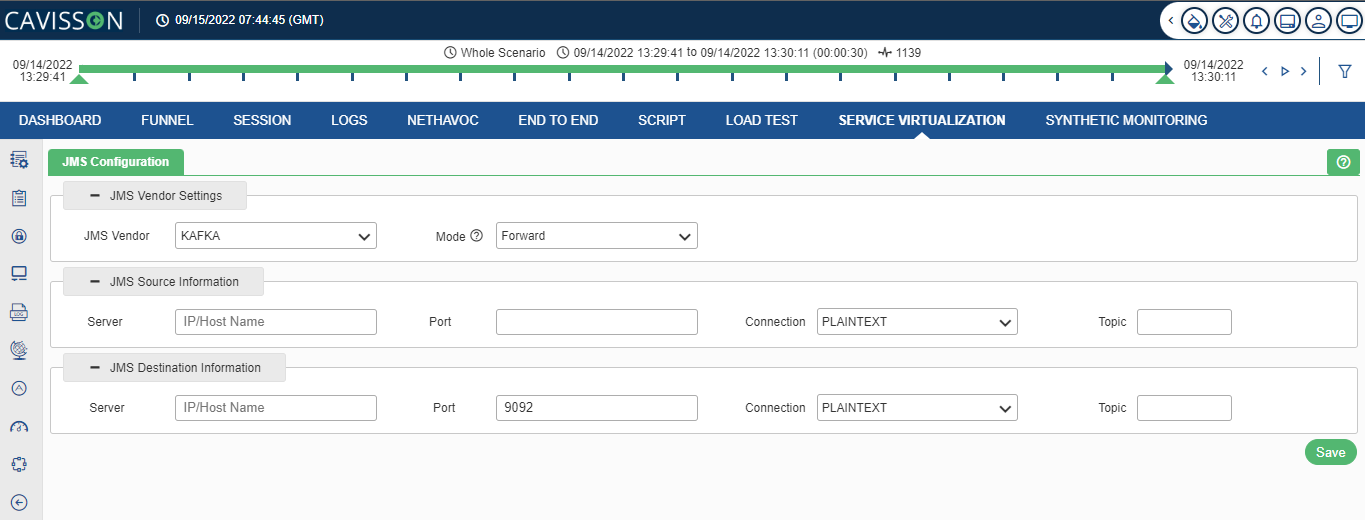This screenshot has width=1365, height=520.
Task: Click the Mode help question icon
Action: (x=476, y=236)
